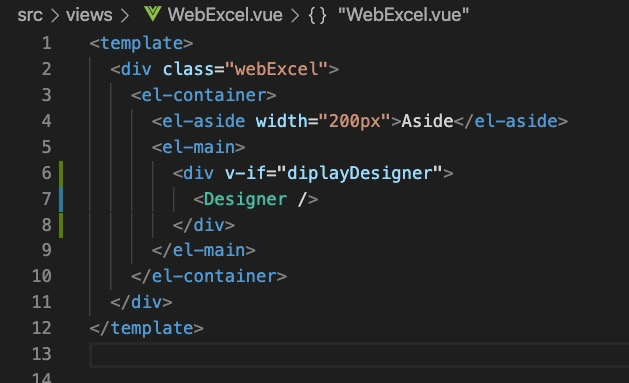629x383 pixels.
Task: Click the 'webExcel' class value
Action: pos(276,69)
